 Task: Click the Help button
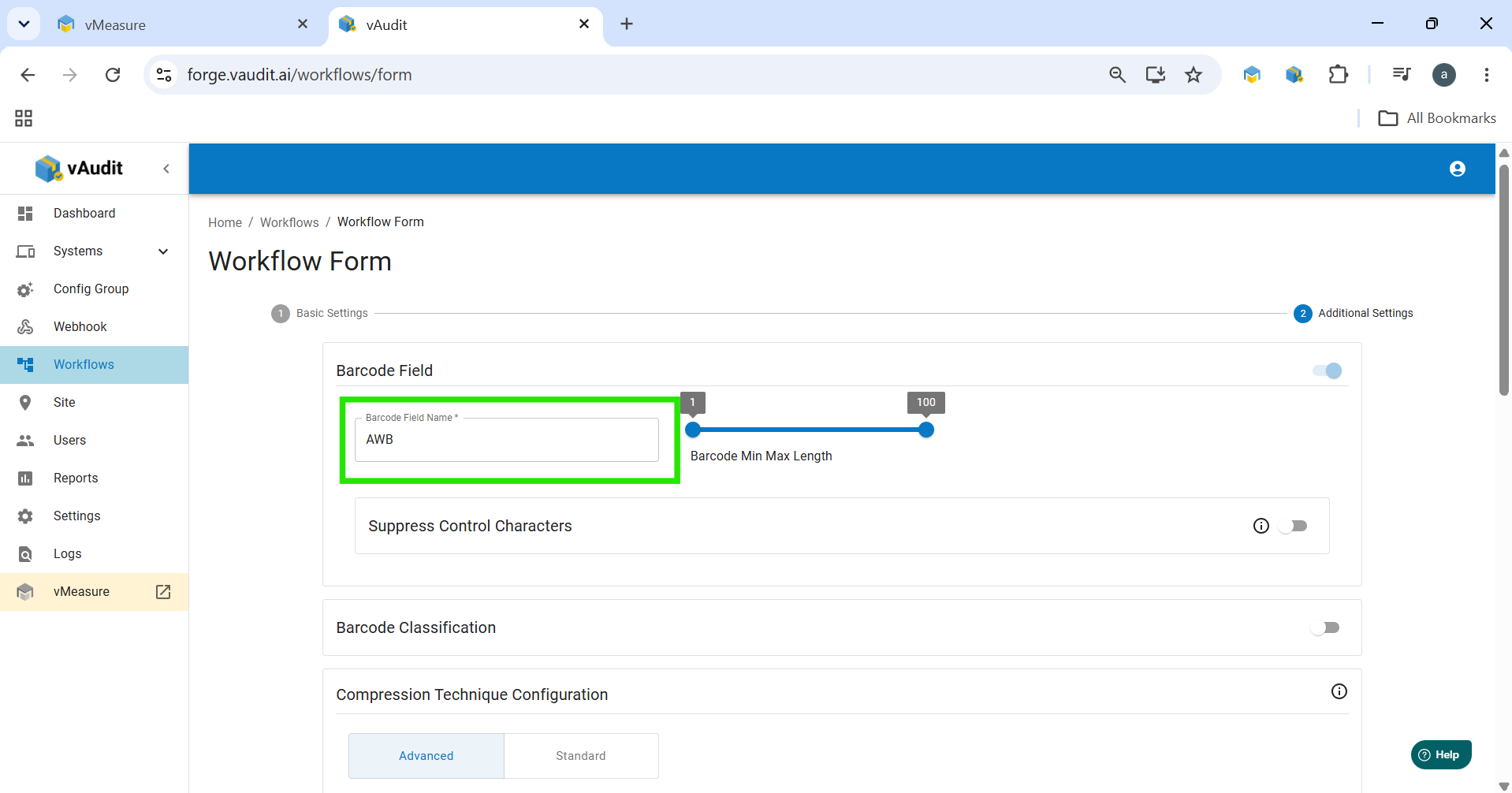[x=1441, y=754]
